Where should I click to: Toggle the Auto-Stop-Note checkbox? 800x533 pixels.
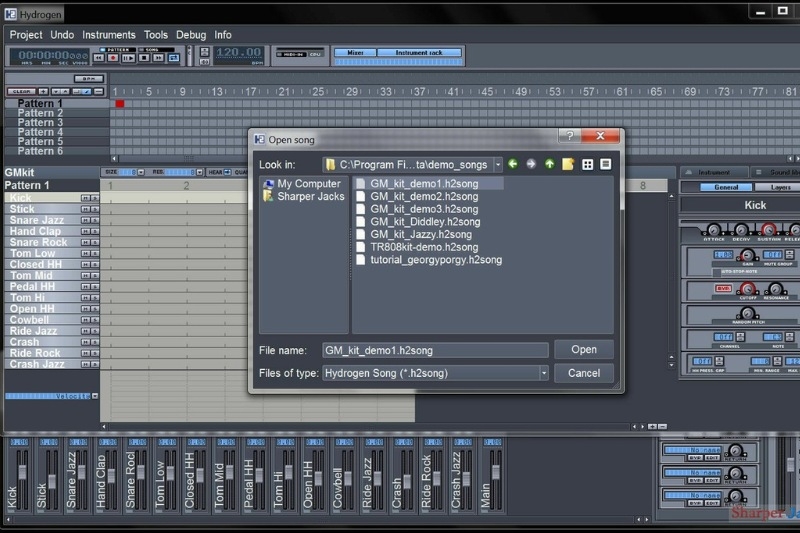click(719, 272)
